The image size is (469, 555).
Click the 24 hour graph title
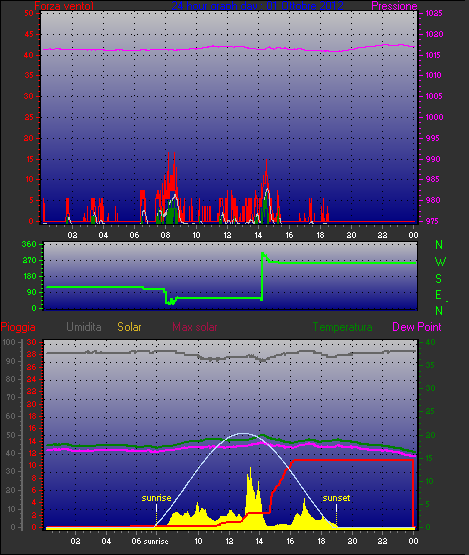[x=257, y=6]
